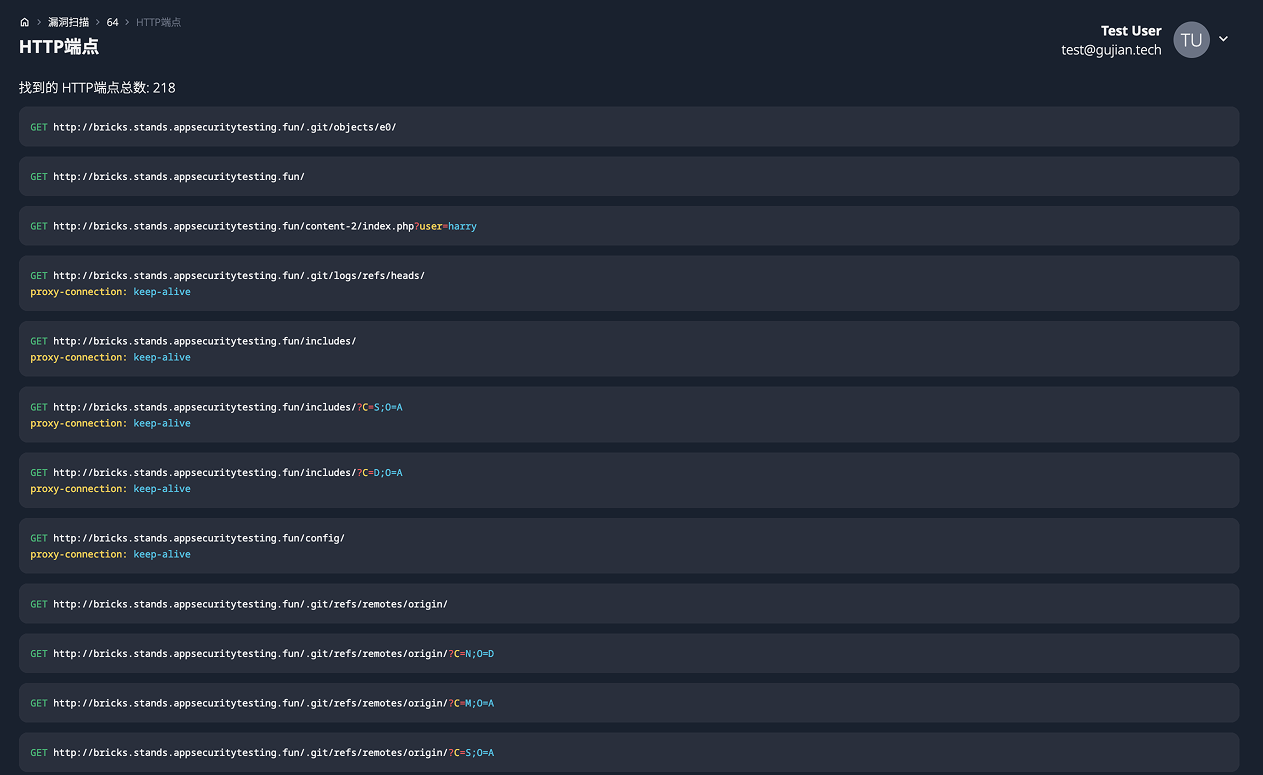This screenshot has width=1263, height=775.
Task: Open the .git/logs/refs/heads/ endpoint entry
Action: pos(630,283)
